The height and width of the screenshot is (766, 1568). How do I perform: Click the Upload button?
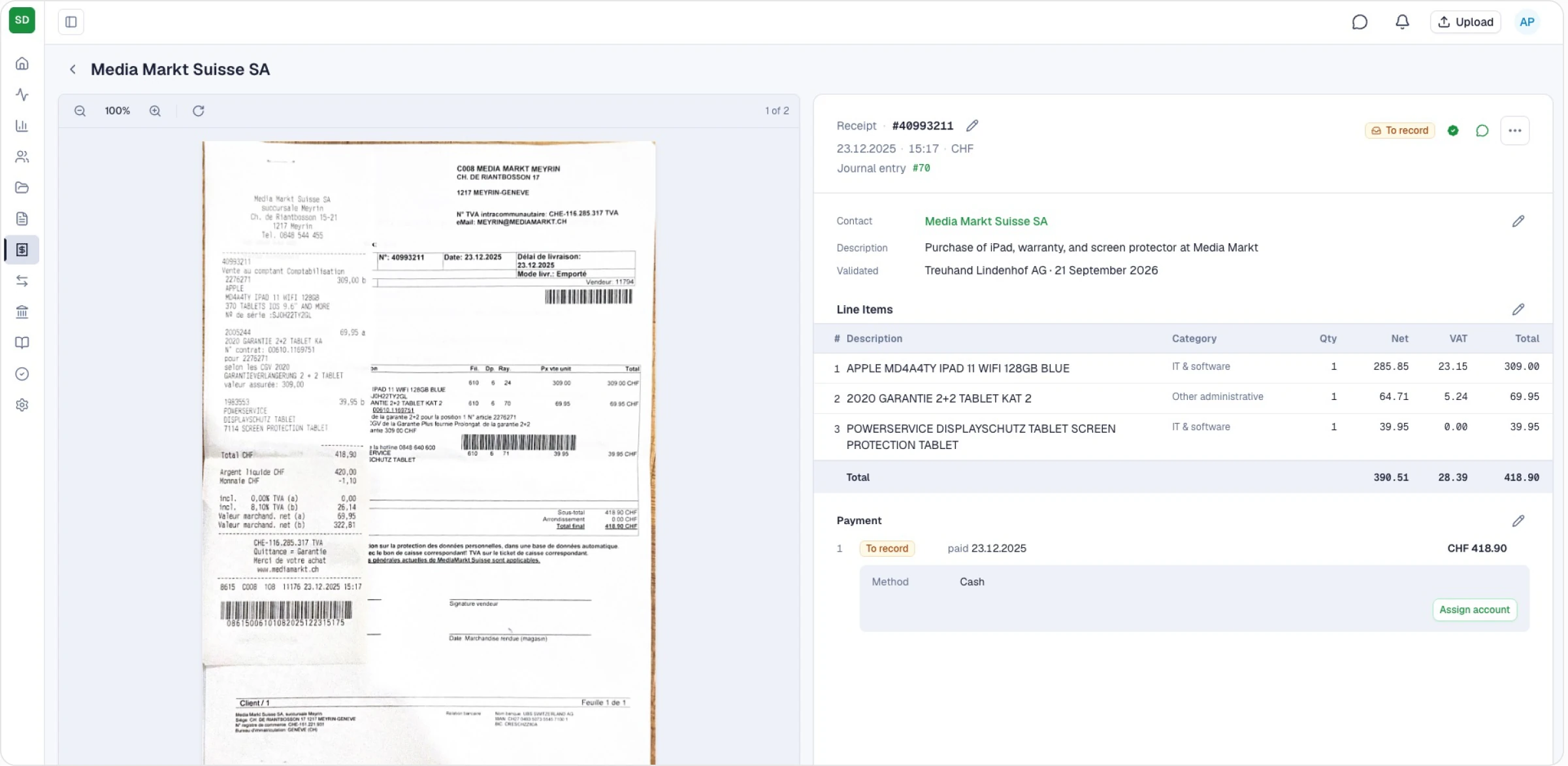pos(1465,22)
